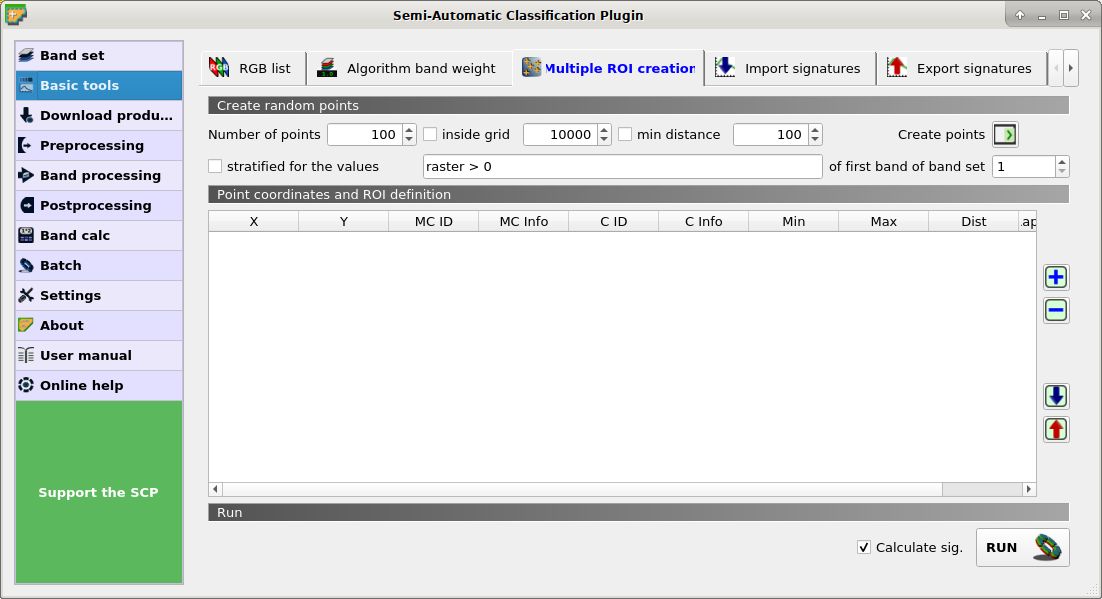Click the horizontal scrollbar right arrow
Viewport: 1102px width, 599px height.
(x=1029, y=489)
